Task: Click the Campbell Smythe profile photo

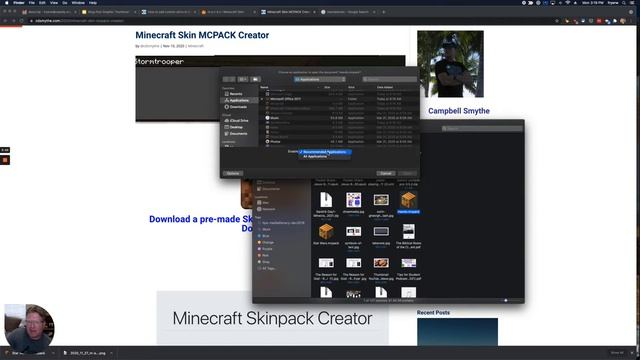Action: 450,64
